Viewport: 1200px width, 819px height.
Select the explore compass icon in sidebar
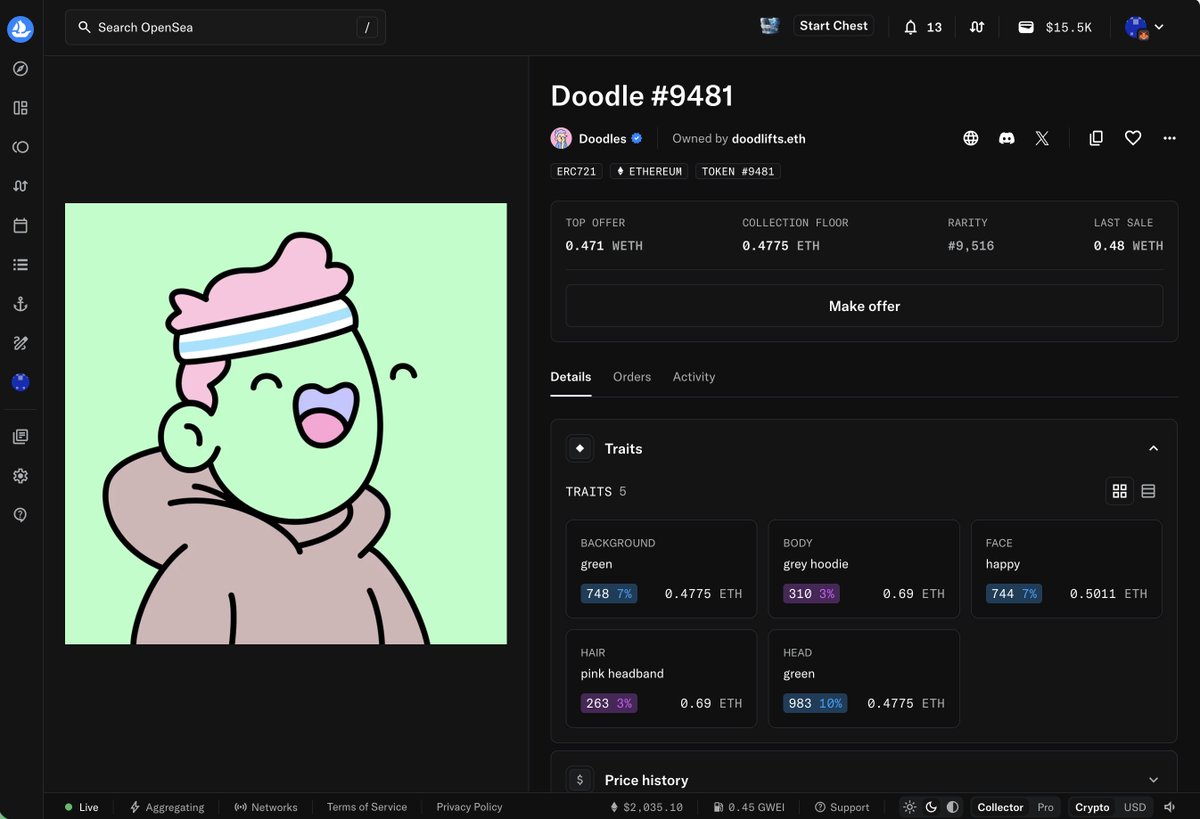(x=20, y=68)
